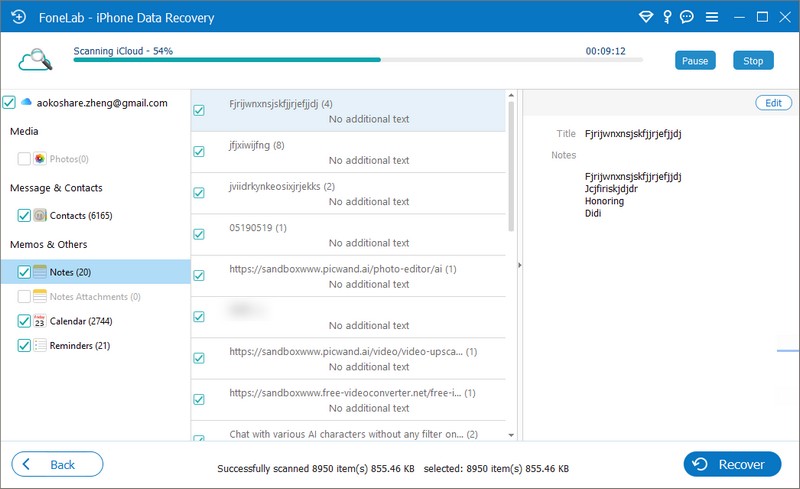This screenshot has height=489, width=800.
Task: Click the Notes Attachments icon
Action: pyautogui.click(x=40, y=296)
